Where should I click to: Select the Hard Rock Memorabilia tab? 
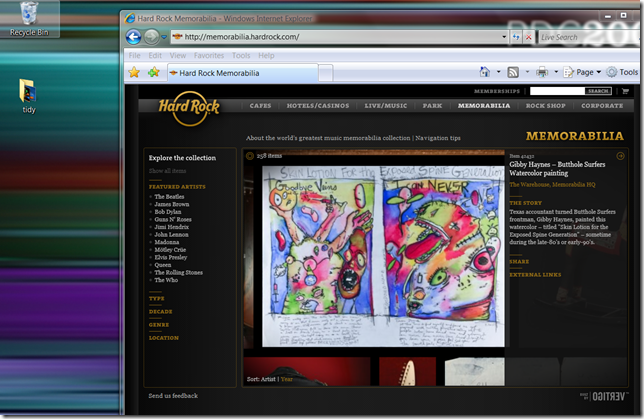click(242, 73)
